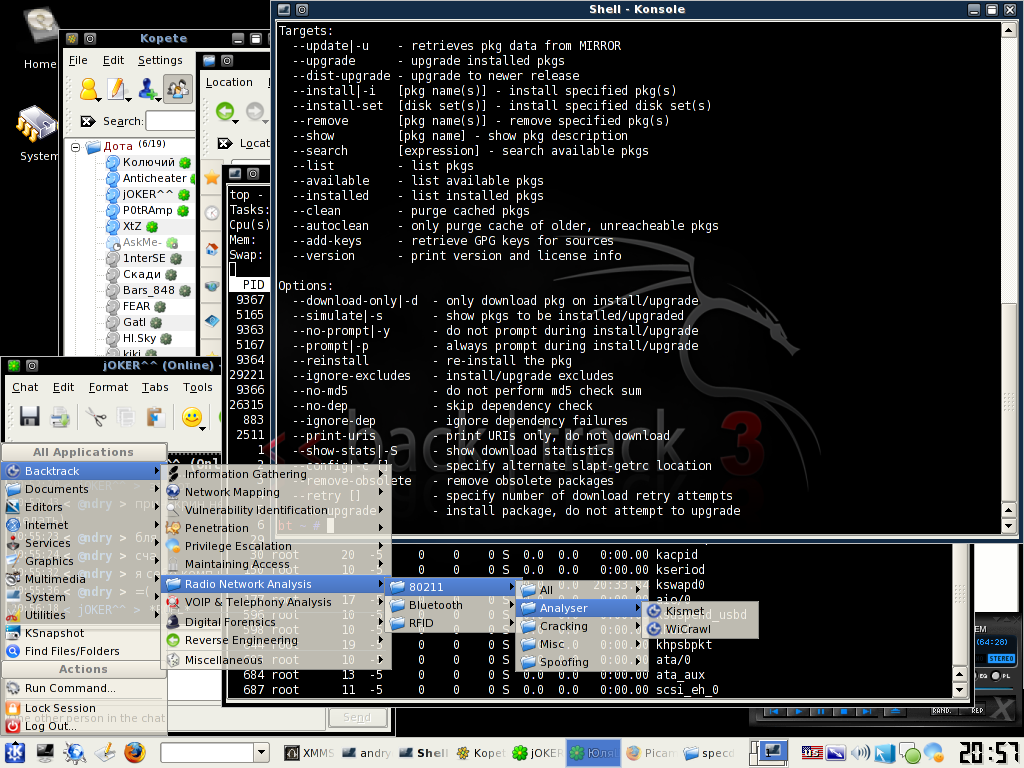1024x768 pixels.
Task: Toggle RAND. shuffle in XMMS
Action: pos(942,711)
